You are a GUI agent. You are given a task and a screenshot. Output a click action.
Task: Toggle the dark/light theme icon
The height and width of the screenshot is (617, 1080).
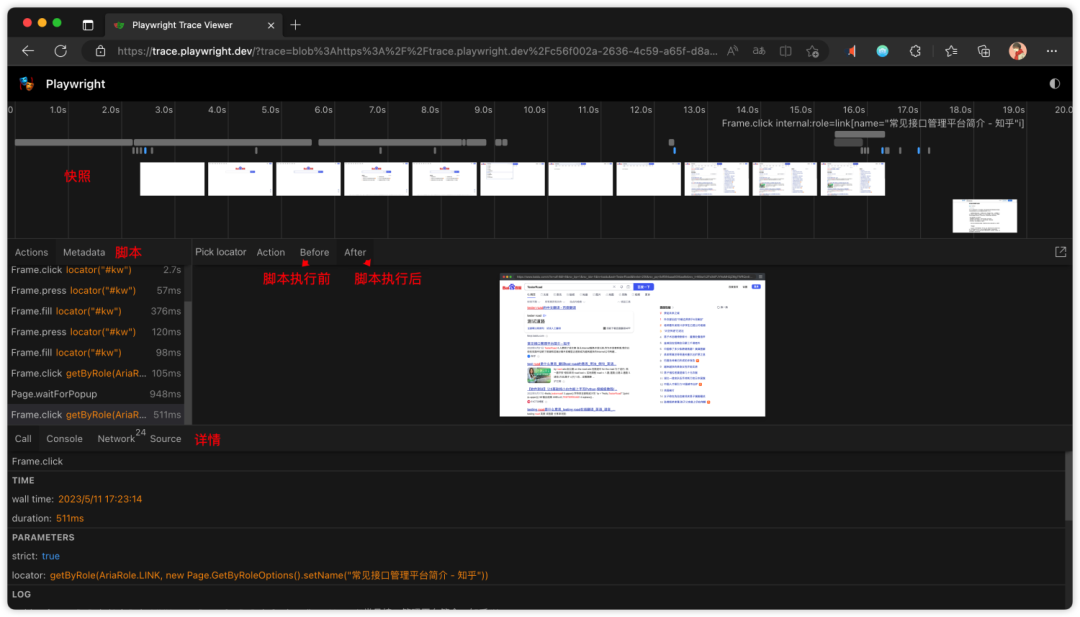[1055, 83]
